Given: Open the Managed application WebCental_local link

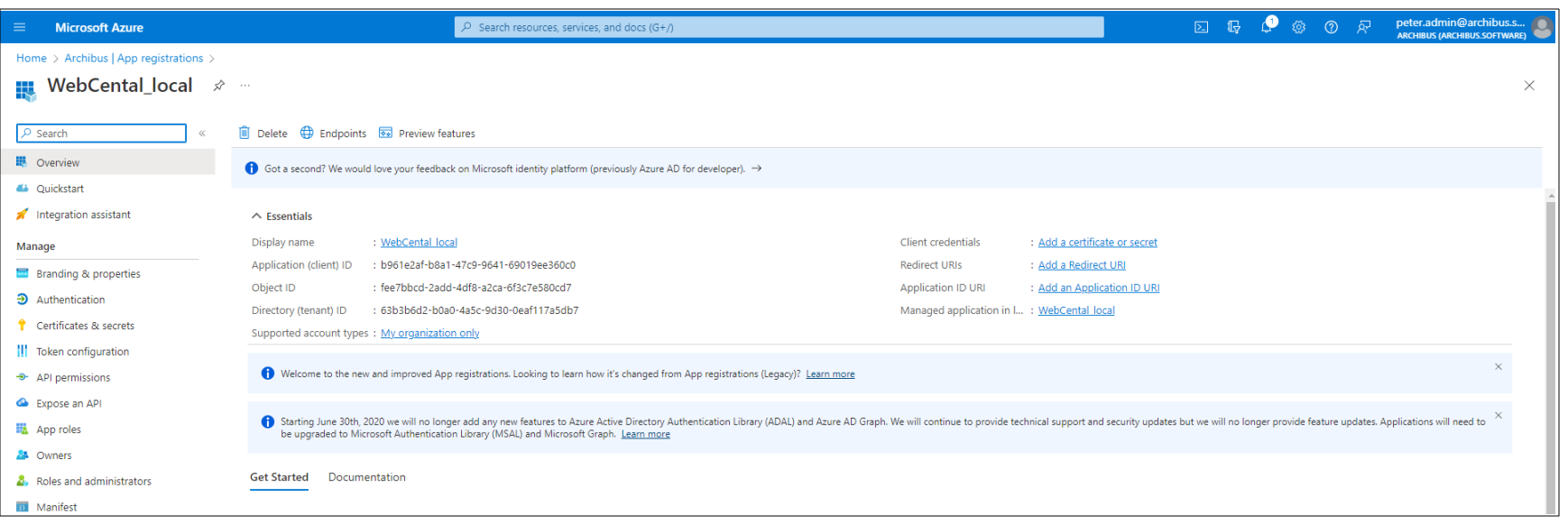Looking at the screenshot, I should 1076,310.
